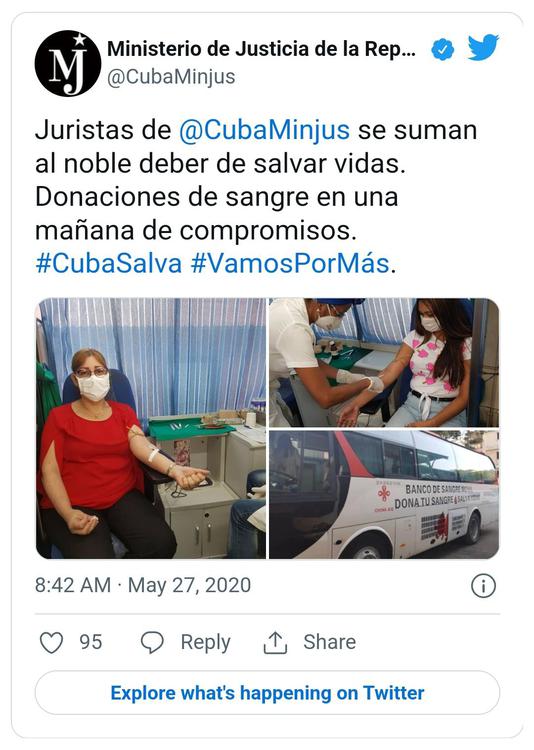534x750 pixels.
Task: Open the MJ profile avatar
Action: click(x=68, y=64)
